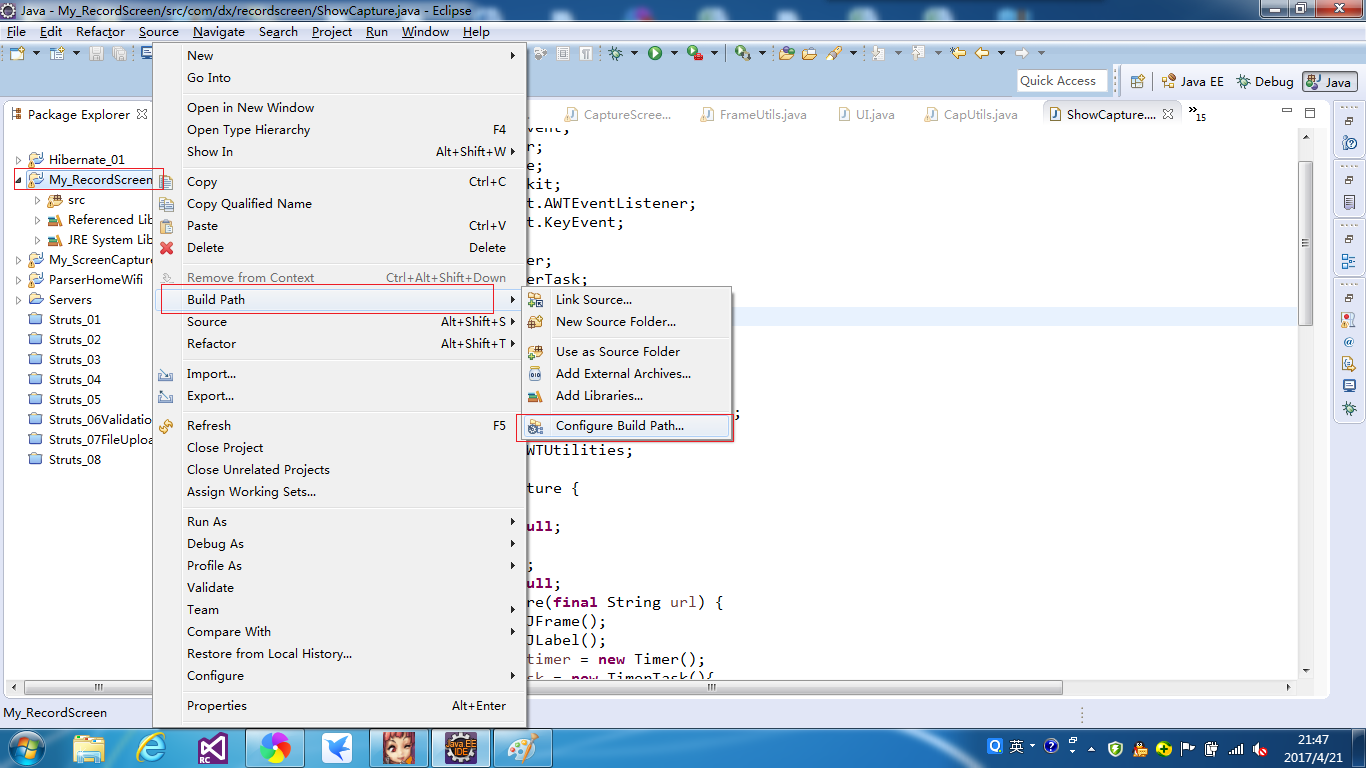Click the Last Edit Location arrow icon
Image resolution: width=1366 pixels, height=768 pixels.
click(x=958, y=53)
